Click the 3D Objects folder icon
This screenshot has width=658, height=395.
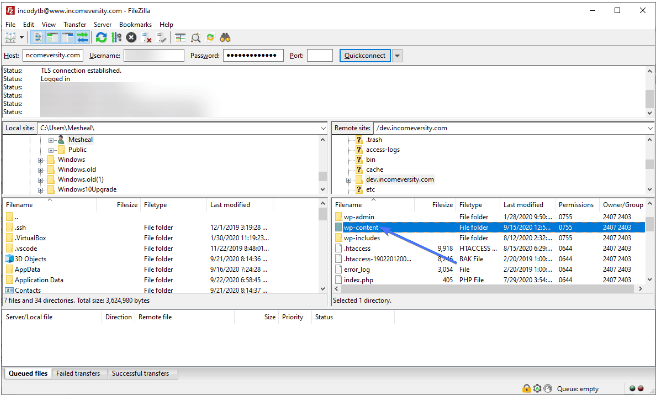(x=9, y=259)
